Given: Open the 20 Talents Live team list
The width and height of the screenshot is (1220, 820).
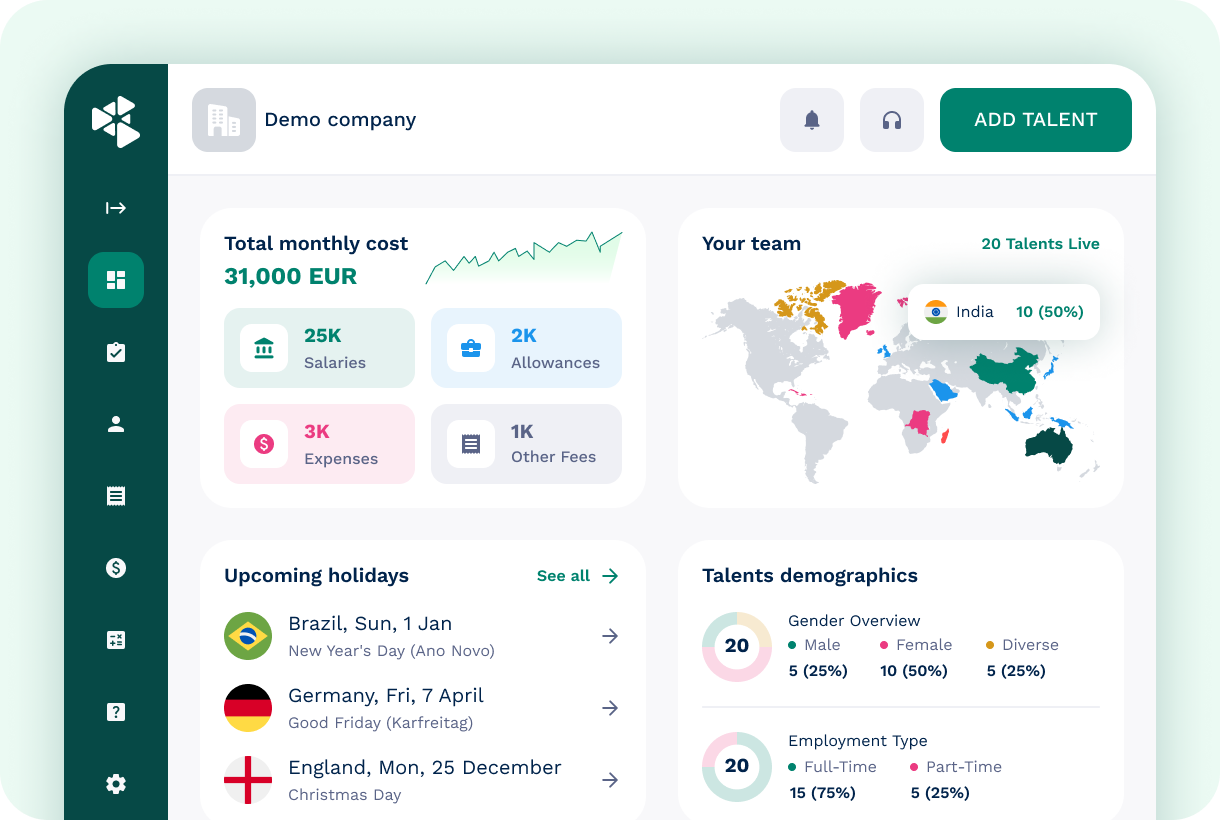Looking at the screenshot, I should coord(1040,243).
